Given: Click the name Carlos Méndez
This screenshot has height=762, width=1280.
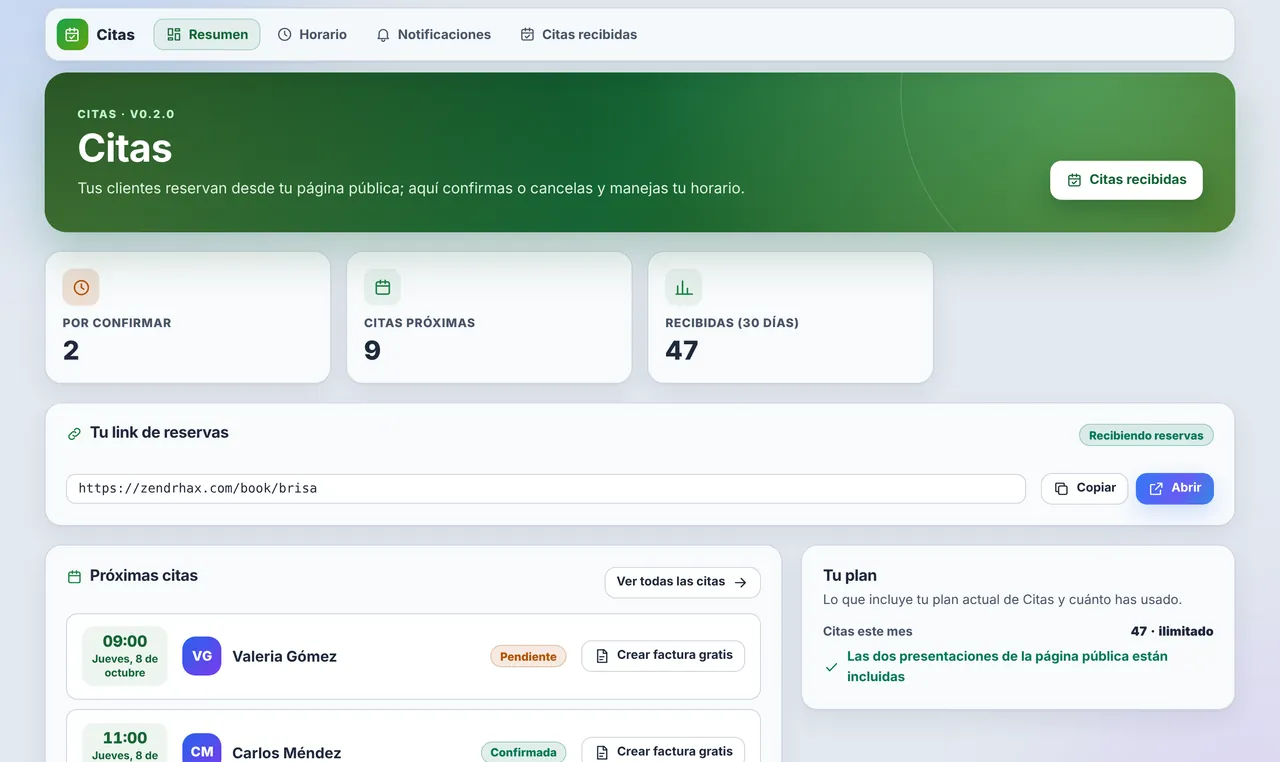Looking at the screenshot, I should (x=286, y=753).
